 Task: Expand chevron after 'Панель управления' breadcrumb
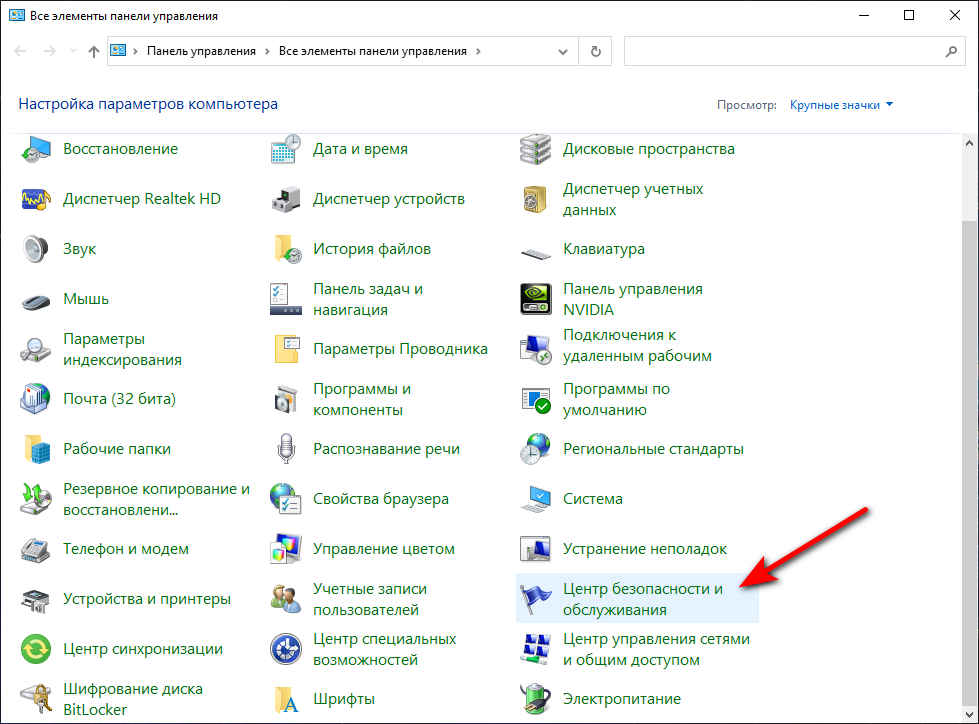click(267, 51)
